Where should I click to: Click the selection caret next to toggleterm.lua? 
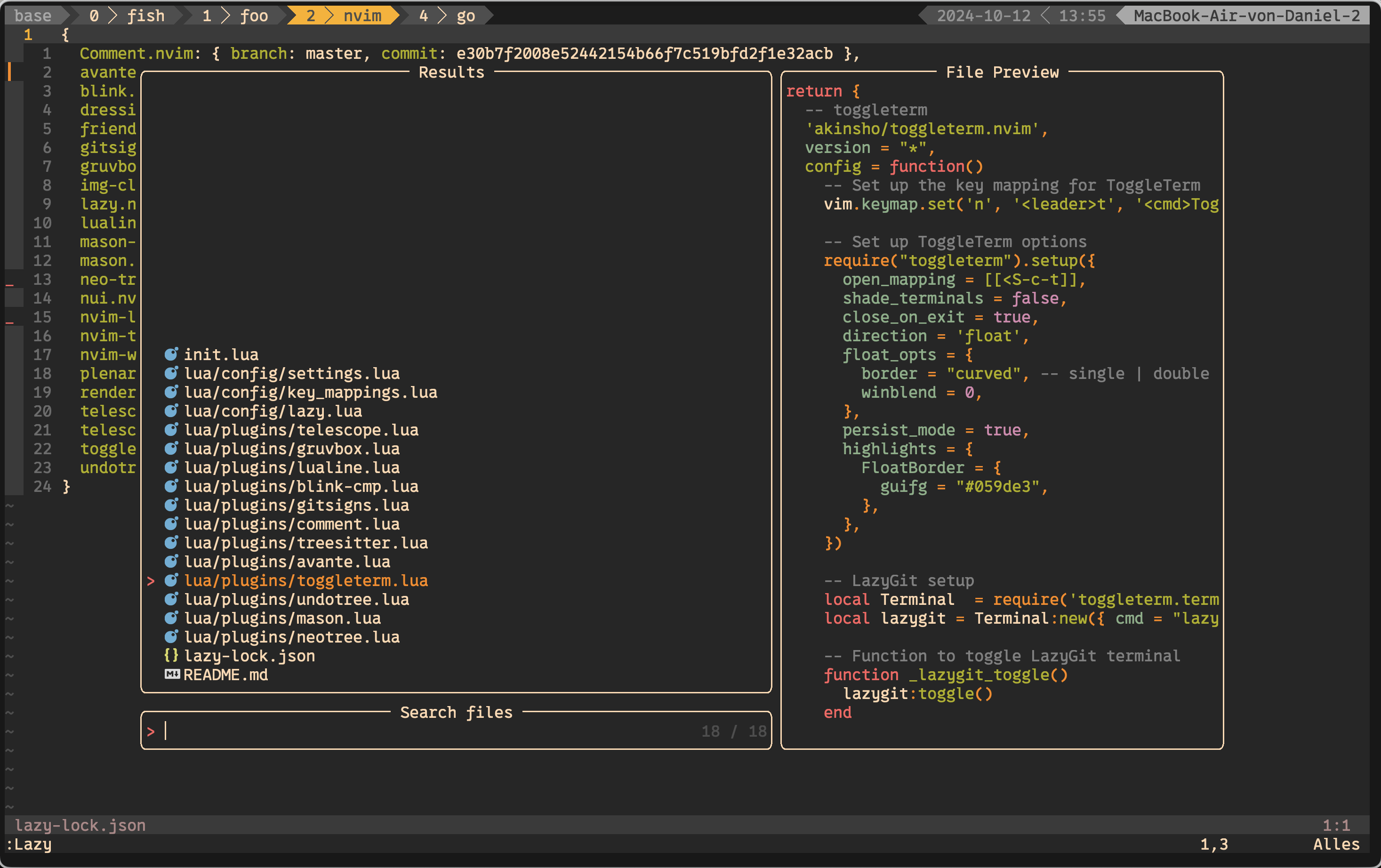click(x=151, y=581)
